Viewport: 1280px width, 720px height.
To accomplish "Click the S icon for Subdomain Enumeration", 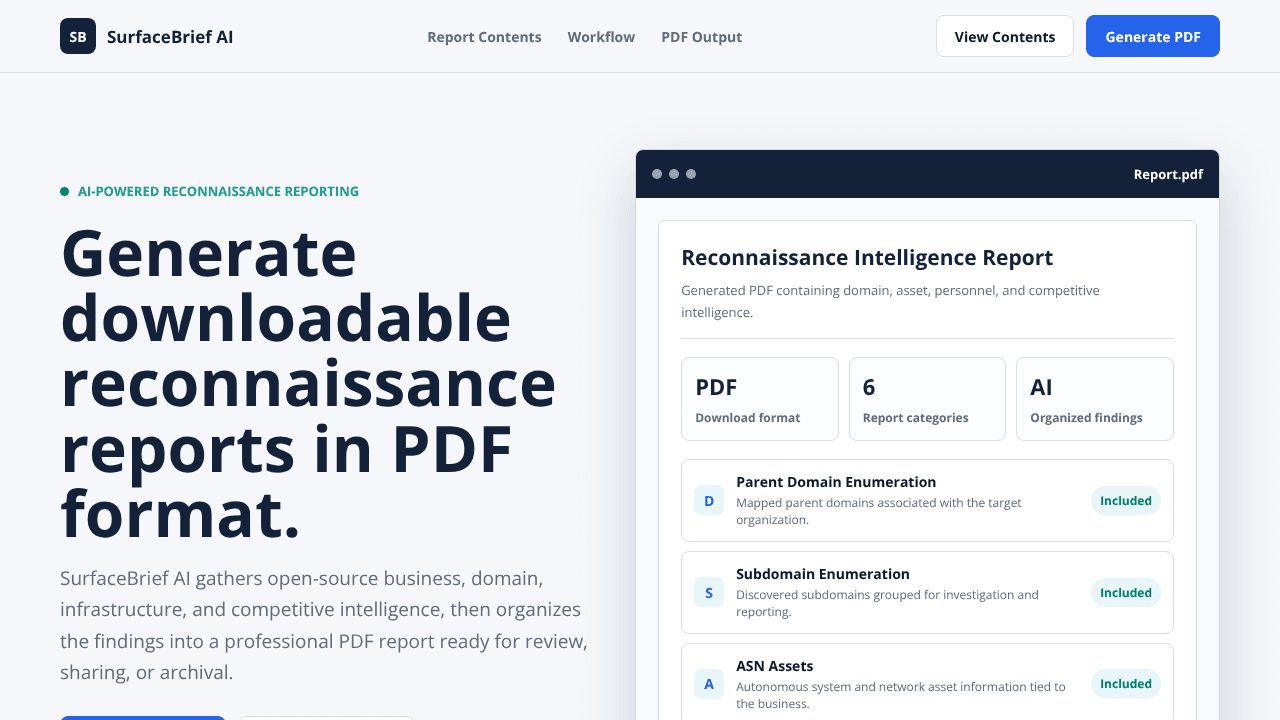I will pos(709,592).
